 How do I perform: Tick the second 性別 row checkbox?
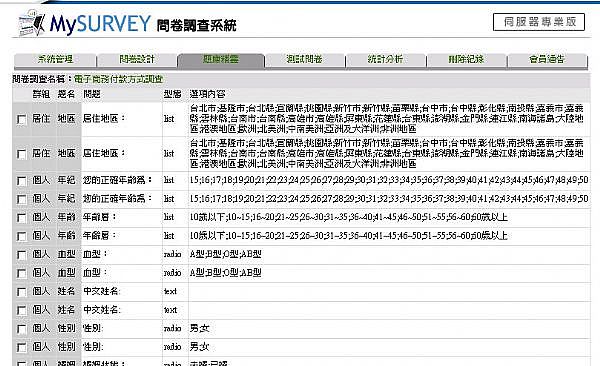tap(21, 348)
